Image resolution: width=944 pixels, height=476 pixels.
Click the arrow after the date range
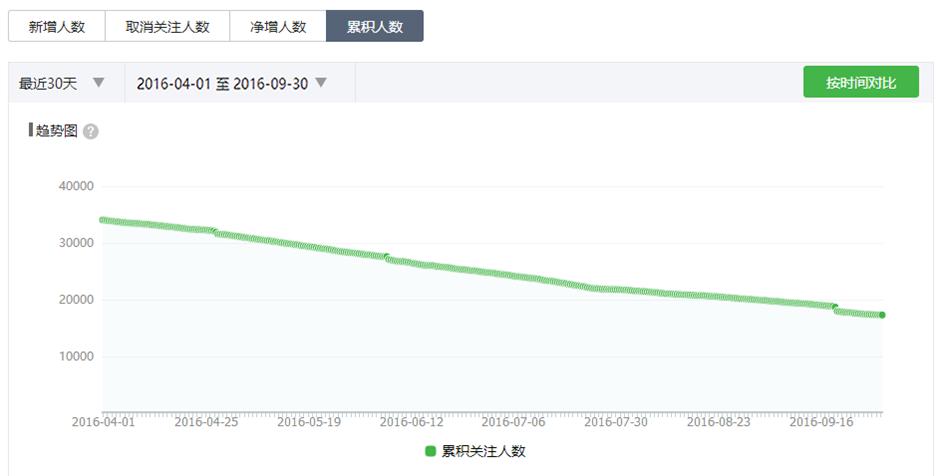321,82
